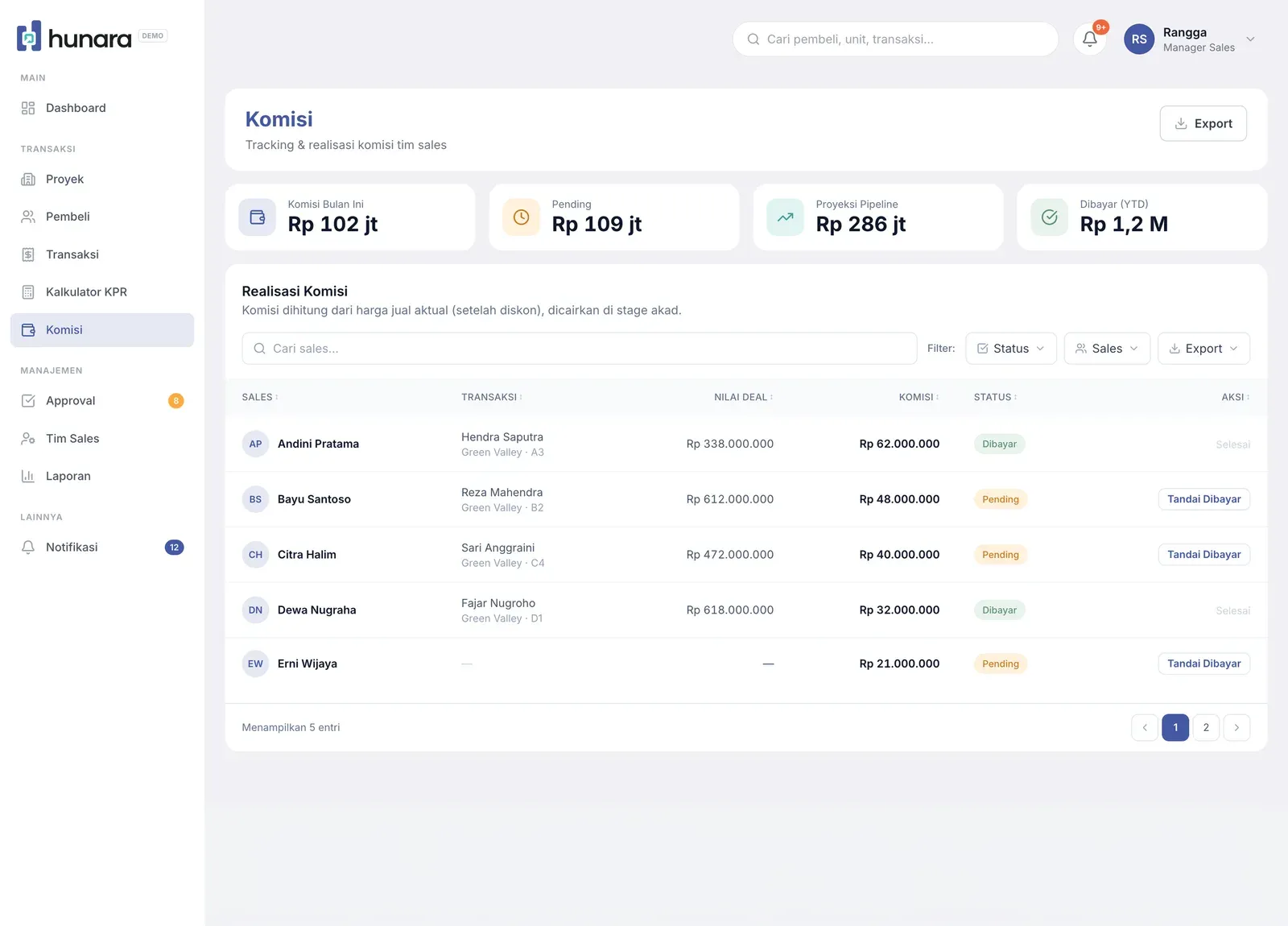Click the Proyek building icon

click(28, 179)
